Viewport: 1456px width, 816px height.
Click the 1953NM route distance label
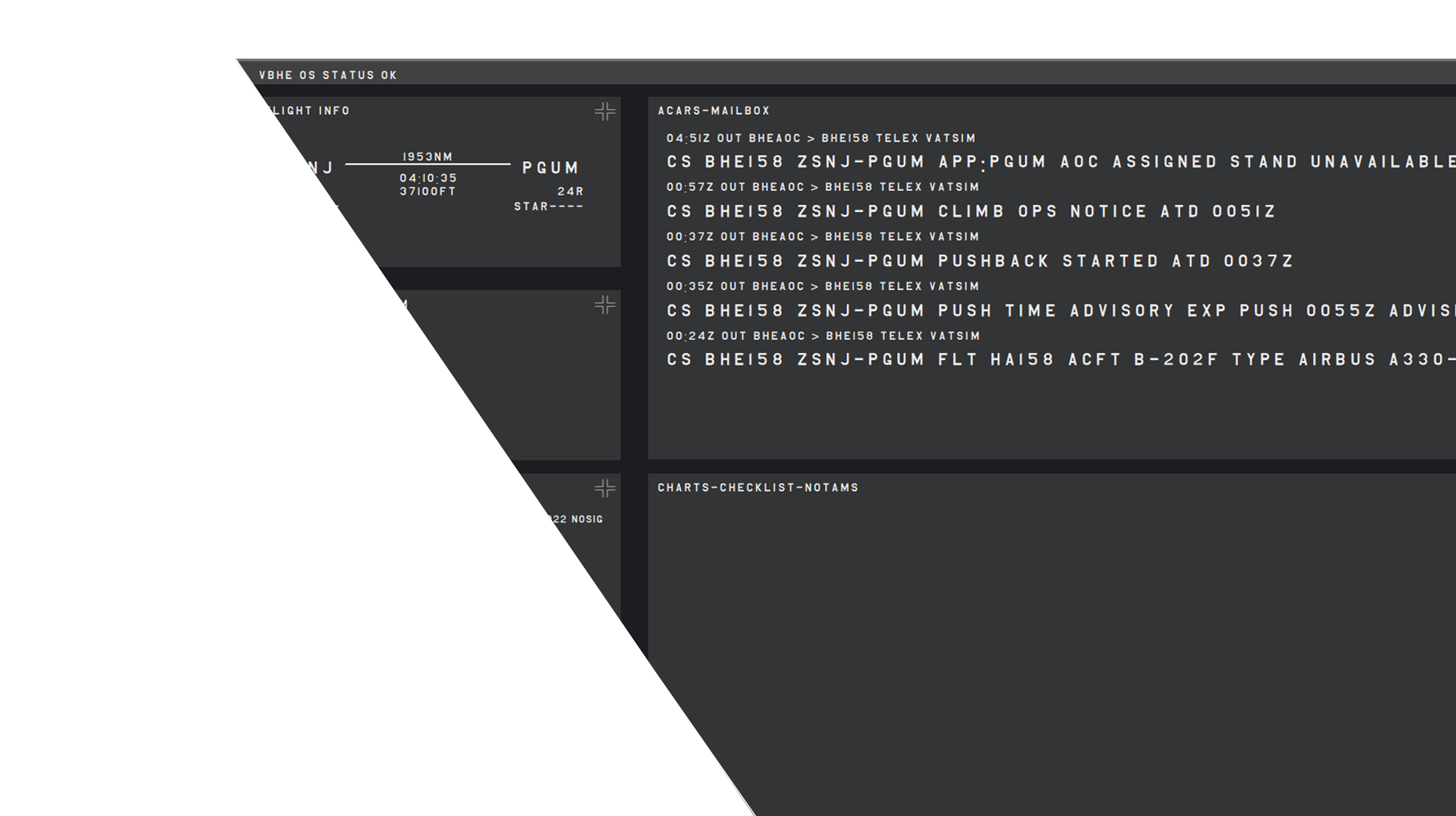coord(428,156)
